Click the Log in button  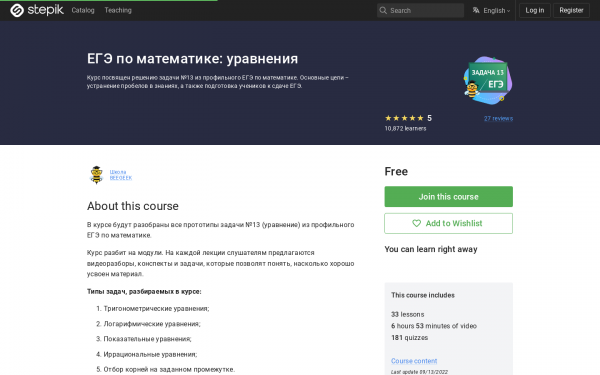[535, 10]
